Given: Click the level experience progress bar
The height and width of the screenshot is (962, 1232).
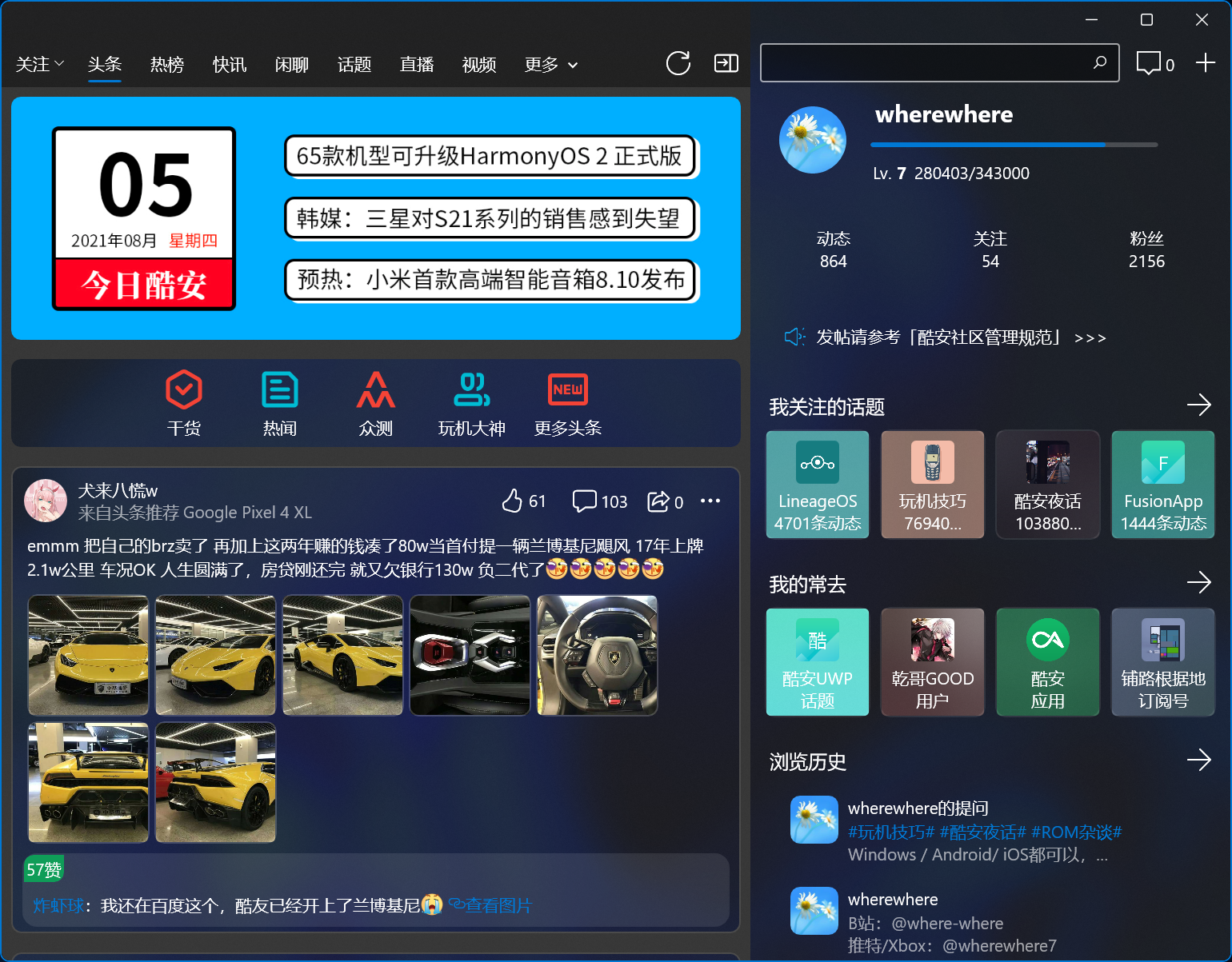Looking at the screenshot, I should tap(1014, 145).
